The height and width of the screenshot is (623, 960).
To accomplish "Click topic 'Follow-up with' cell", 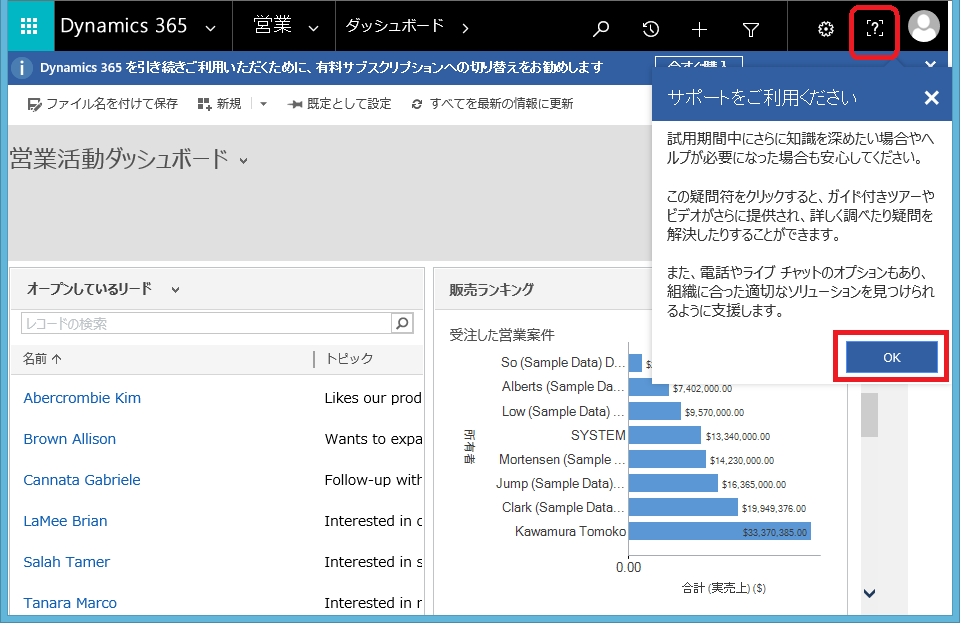I will click(x=373, y=480).
